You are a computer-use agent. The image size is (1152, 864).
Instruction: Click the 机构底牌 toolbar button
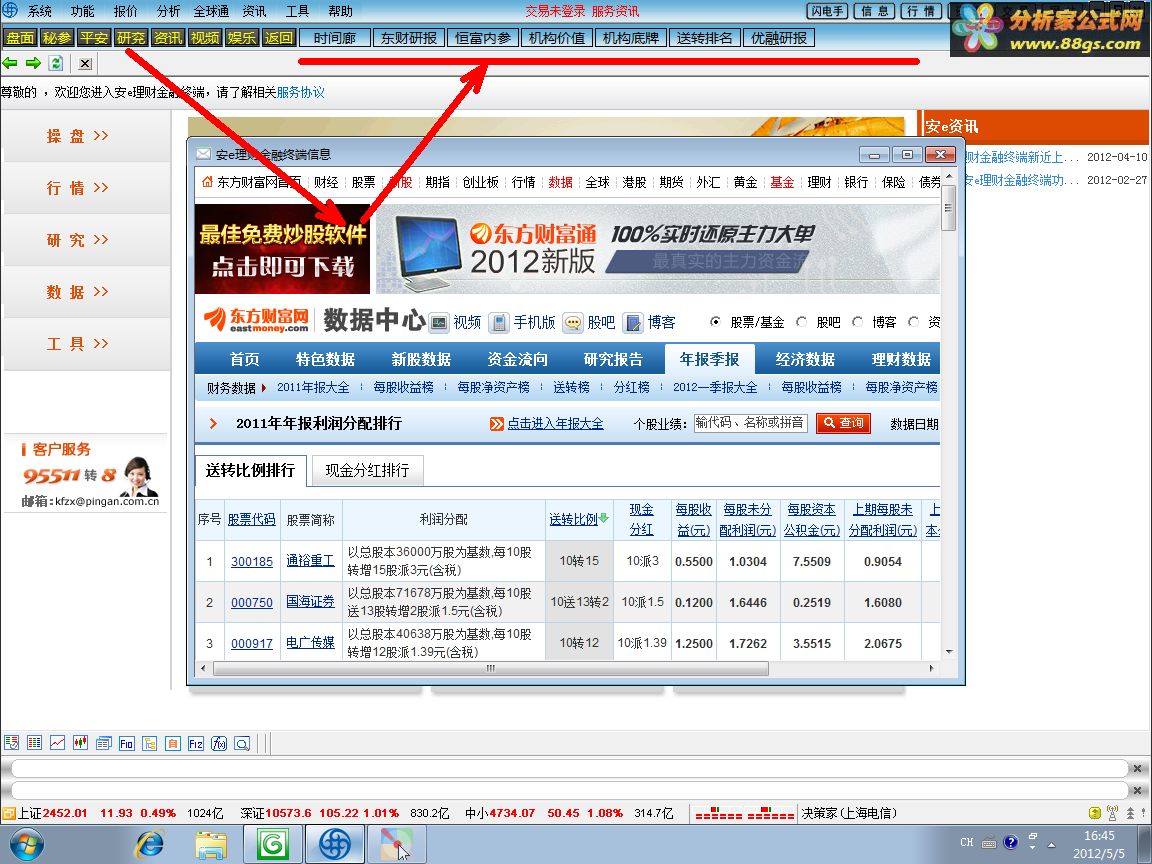[x=630, y=37]
